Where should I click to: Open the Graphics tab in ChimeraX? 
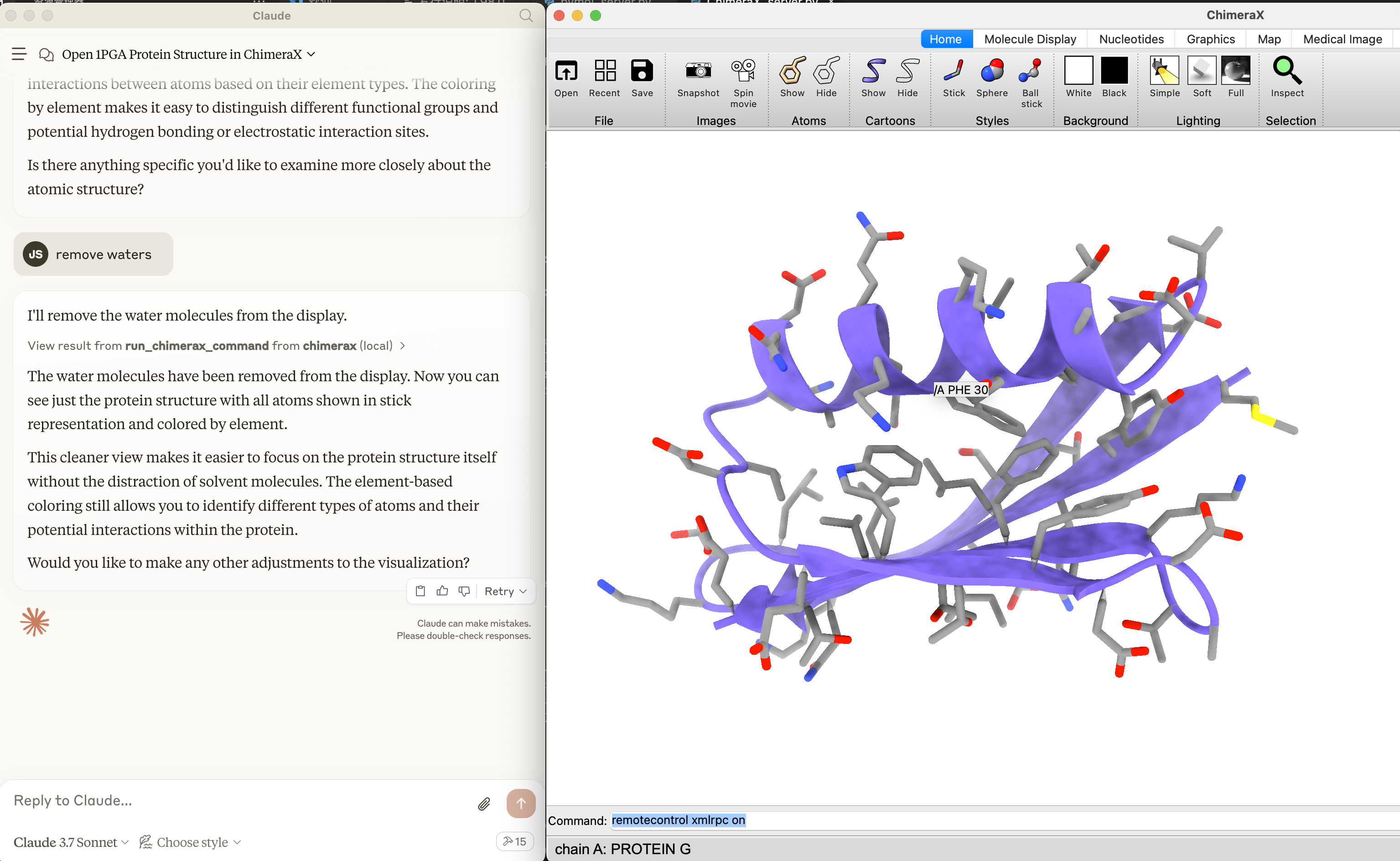[1210, 39]
